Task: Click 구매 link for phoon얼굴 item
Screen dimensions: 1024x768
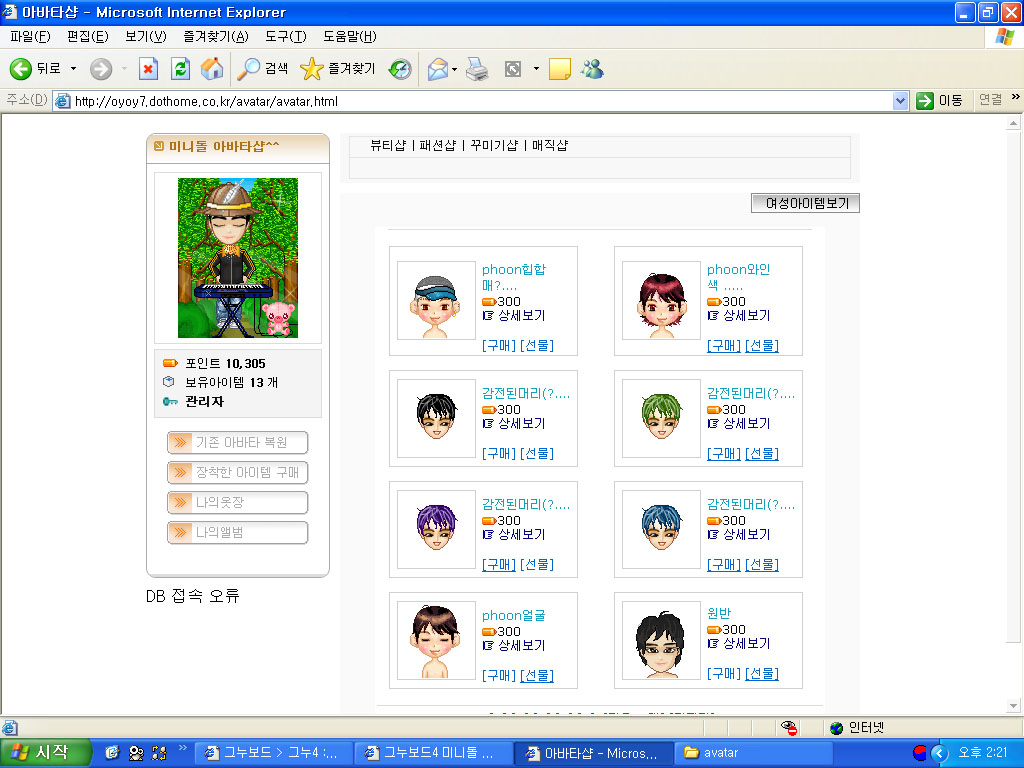Action: point(498,675)
